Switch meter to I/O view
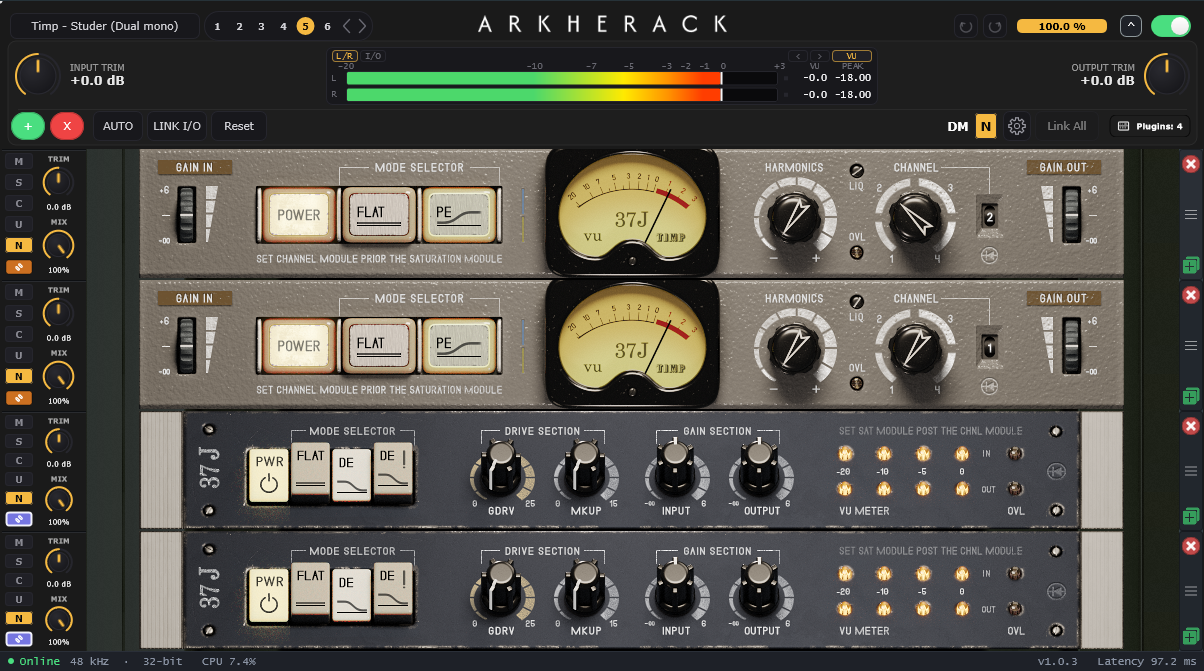Screen dimensions: 1204x671 373,56
